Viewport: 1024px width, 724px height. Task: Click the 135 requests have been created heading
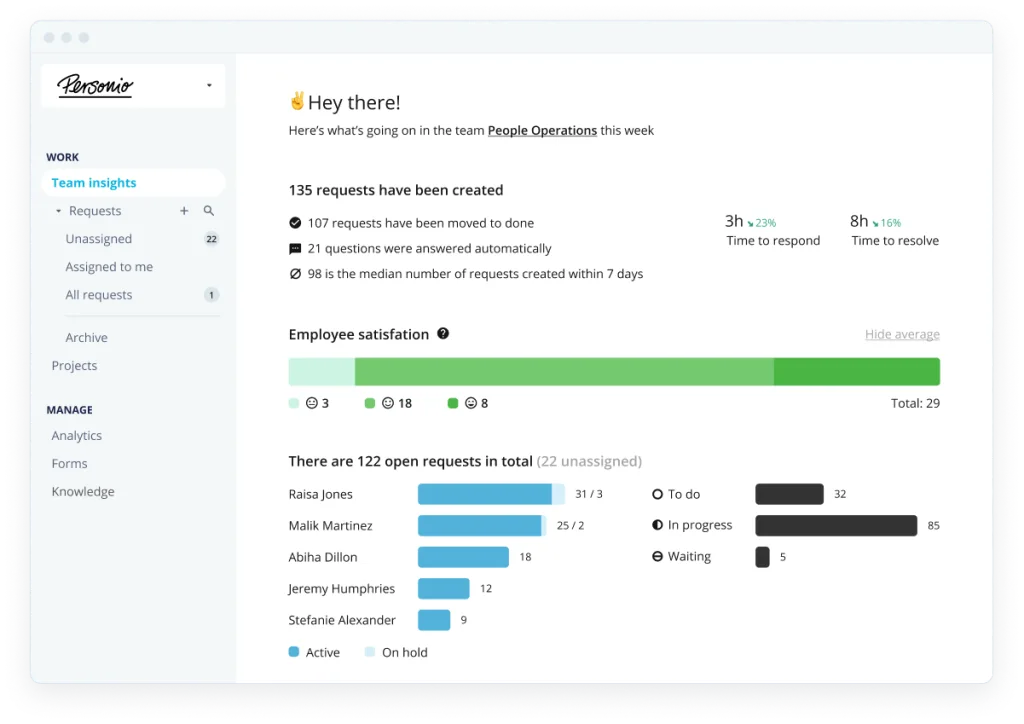(396, 190)
